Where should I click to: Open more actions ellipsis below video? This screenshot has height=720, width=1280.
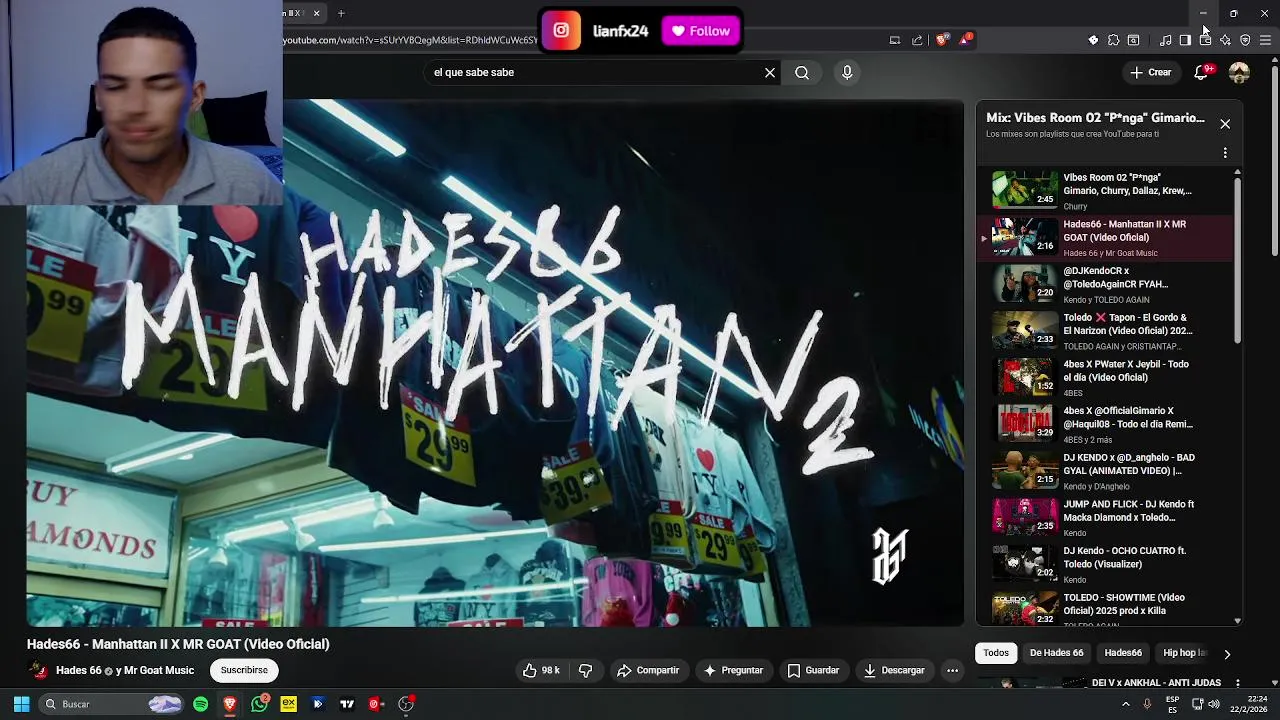coord(952,670)
